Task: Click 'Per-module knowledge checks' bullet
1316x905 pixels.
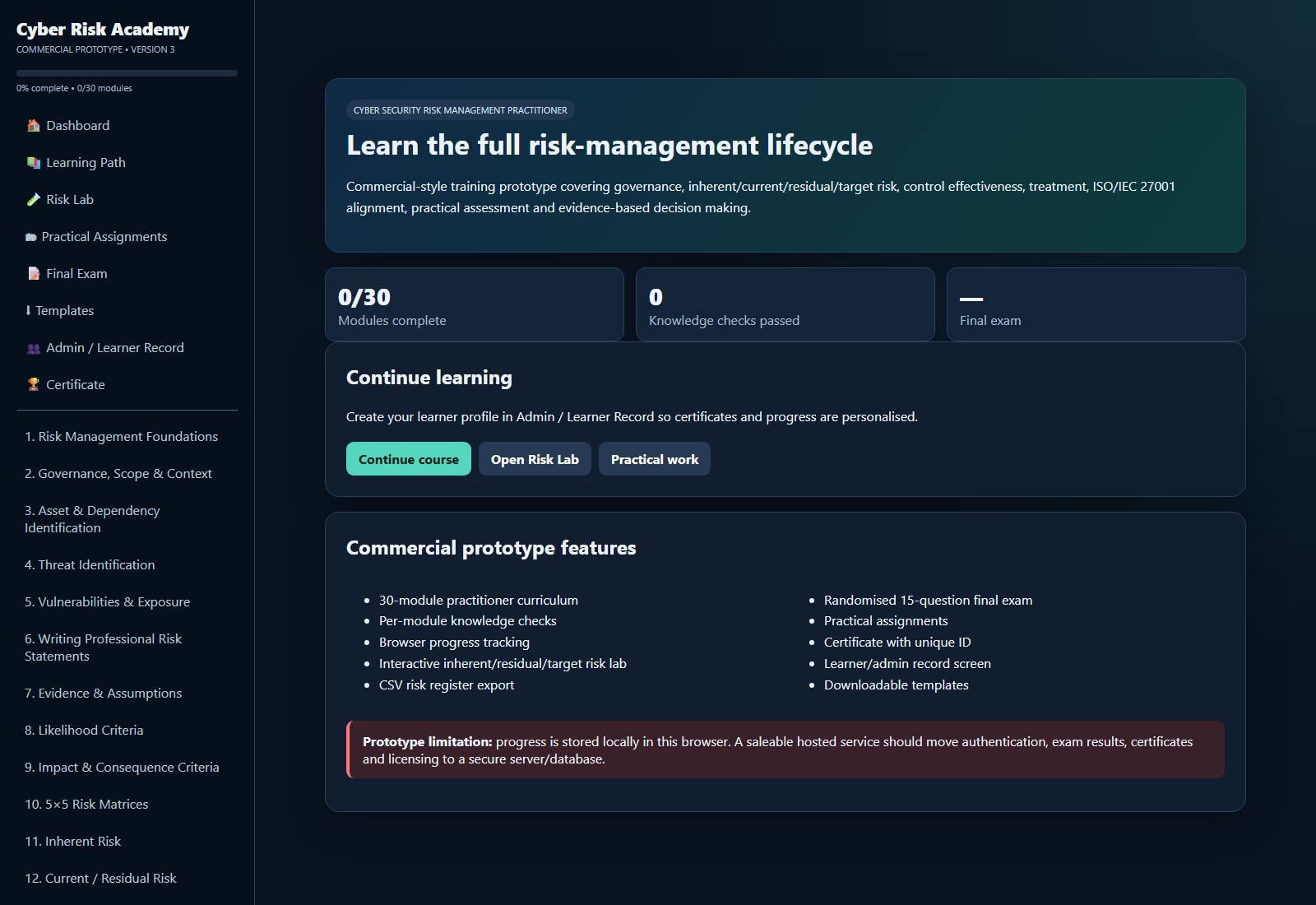Action: [x=468, y=621]
